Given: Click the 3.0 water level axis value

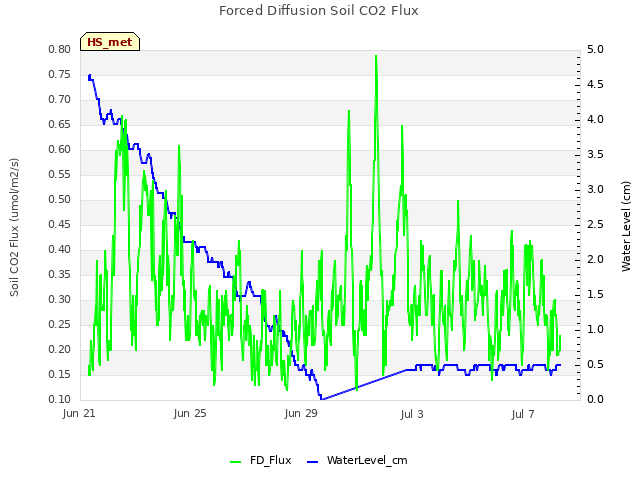Looking at the screenshot, I should pos(595,189).
